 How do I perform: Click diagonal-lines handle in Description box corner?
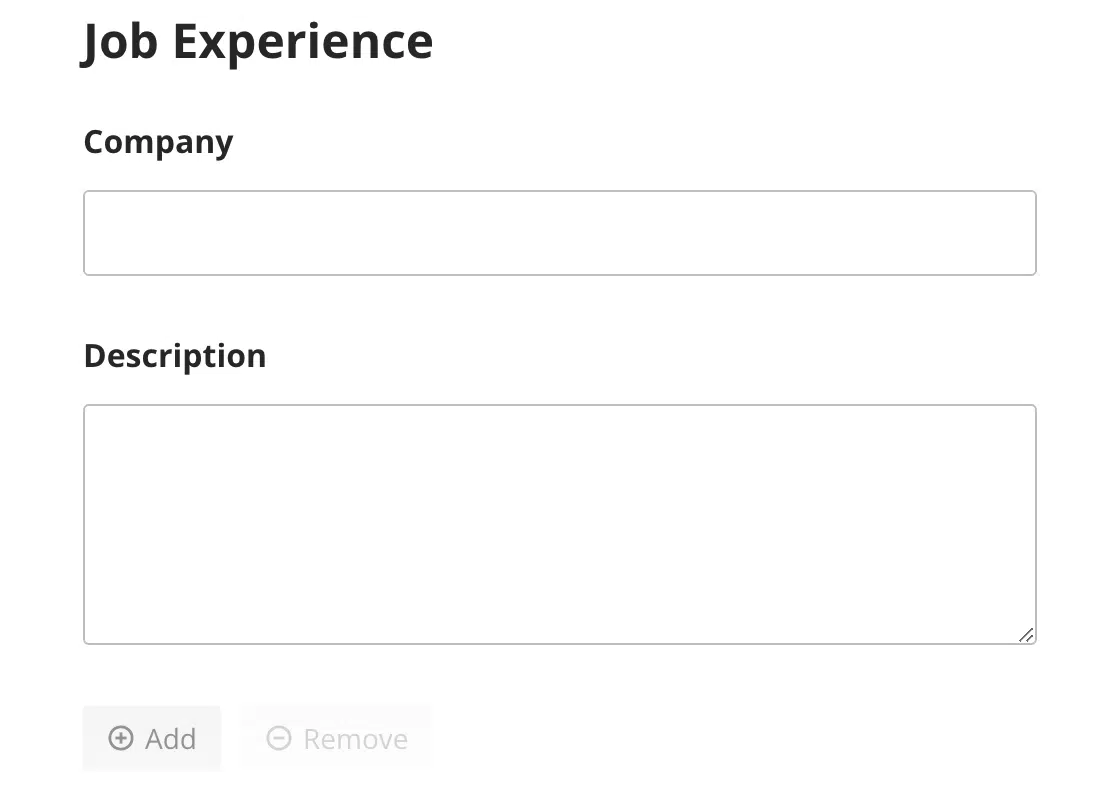pos(1026,635)
